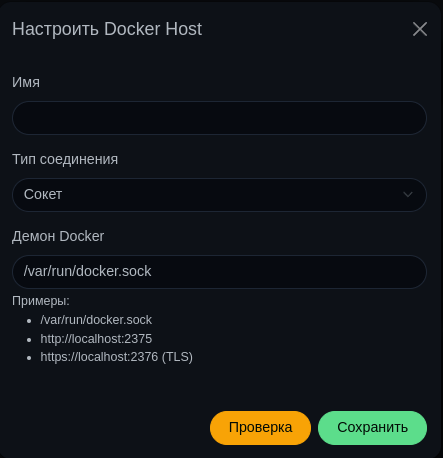Click the bullet before the https://localhost:2376 example
The width and height of the screenshot is (443, 458).
[x=29, y=358]
